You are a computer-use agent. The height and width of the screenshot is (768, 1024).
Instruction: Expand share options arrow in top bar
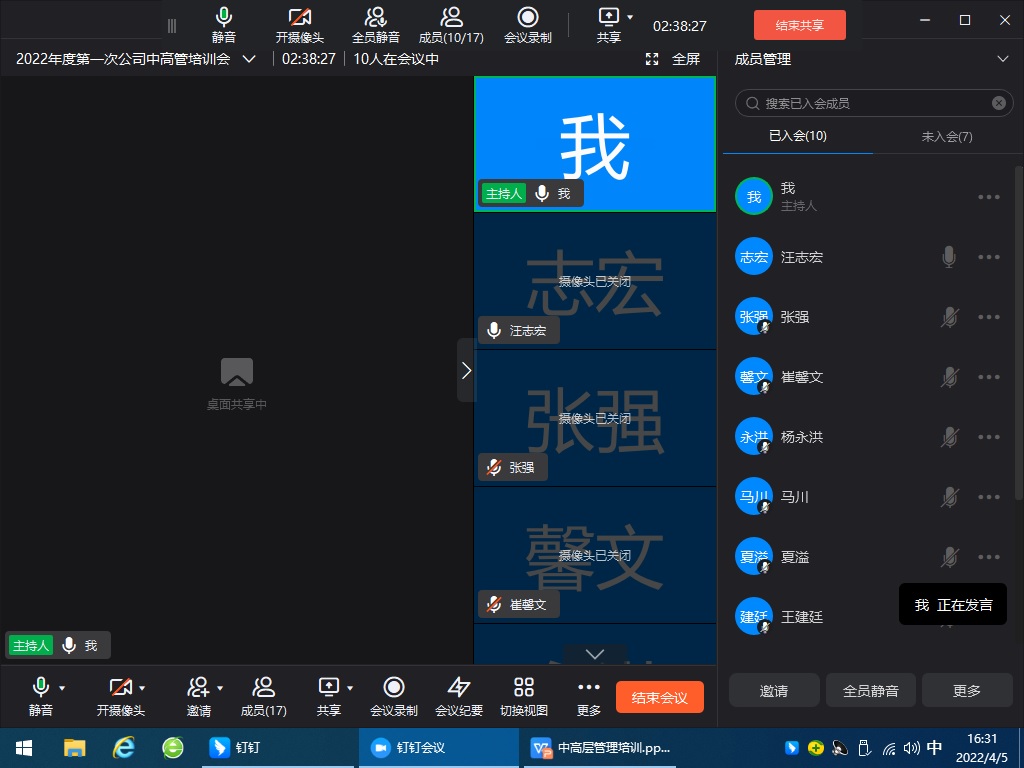click(630, 17)
